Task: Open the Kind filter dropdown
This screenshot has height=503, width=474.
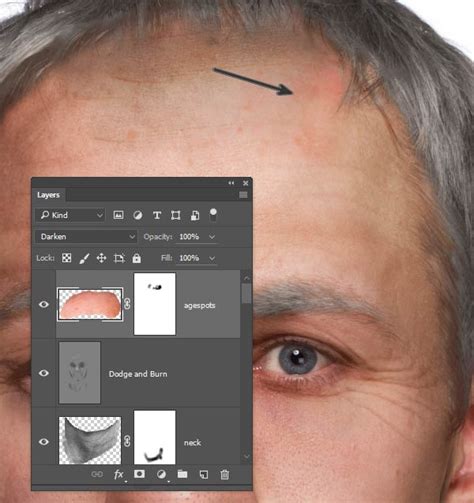Action: tap(70, 215)
